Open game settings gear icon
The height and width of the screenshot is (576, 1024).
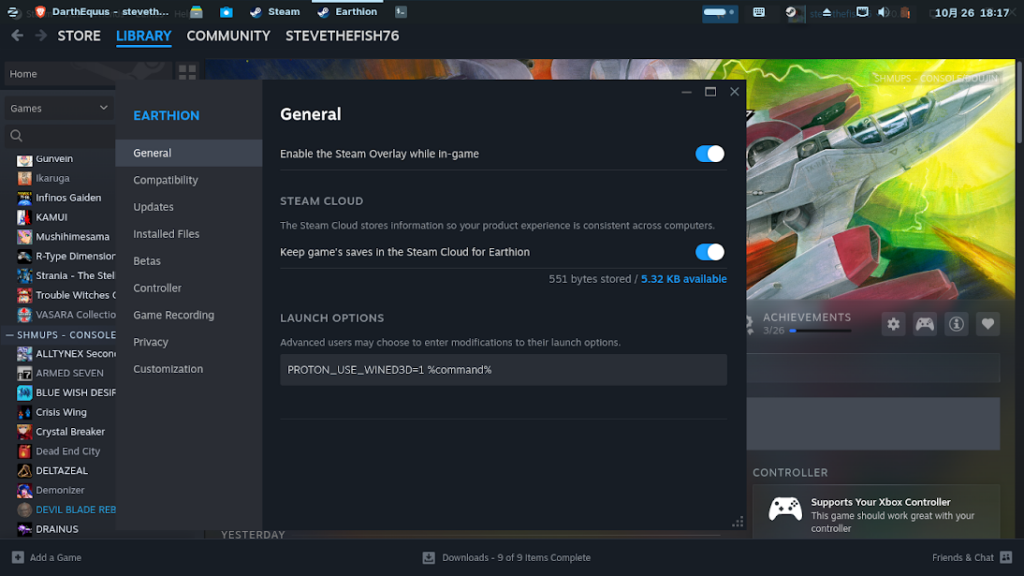click(893, 324)
